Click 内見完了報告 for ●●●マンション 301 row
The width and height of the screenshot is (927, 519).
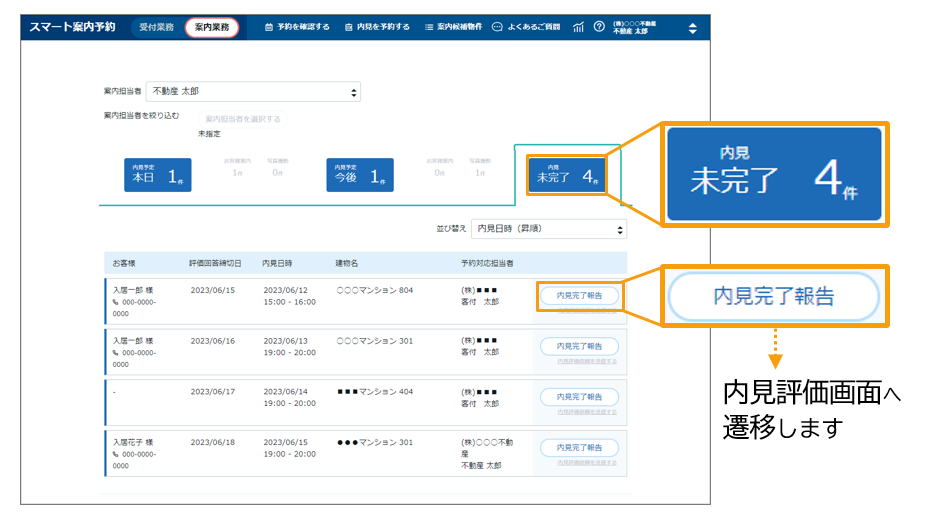coord(579,448)
